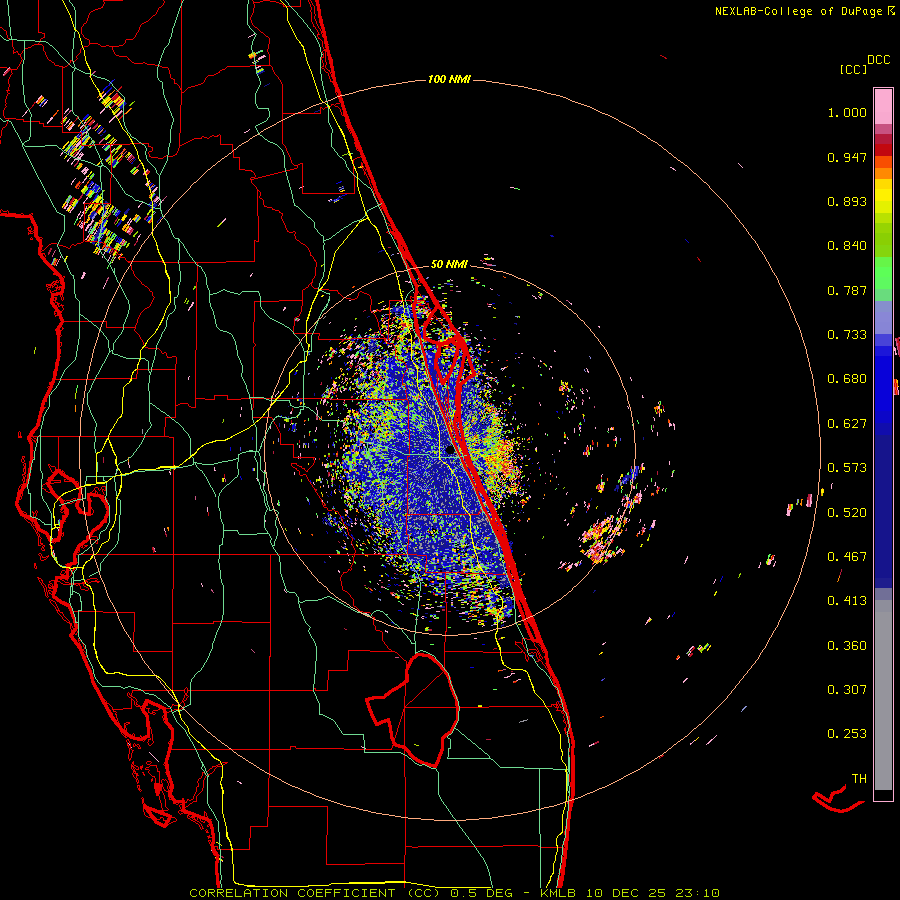Click the 100 NMI range ring label
The image size is (900, 900).
pyautogui.click(x=449, y=79)
